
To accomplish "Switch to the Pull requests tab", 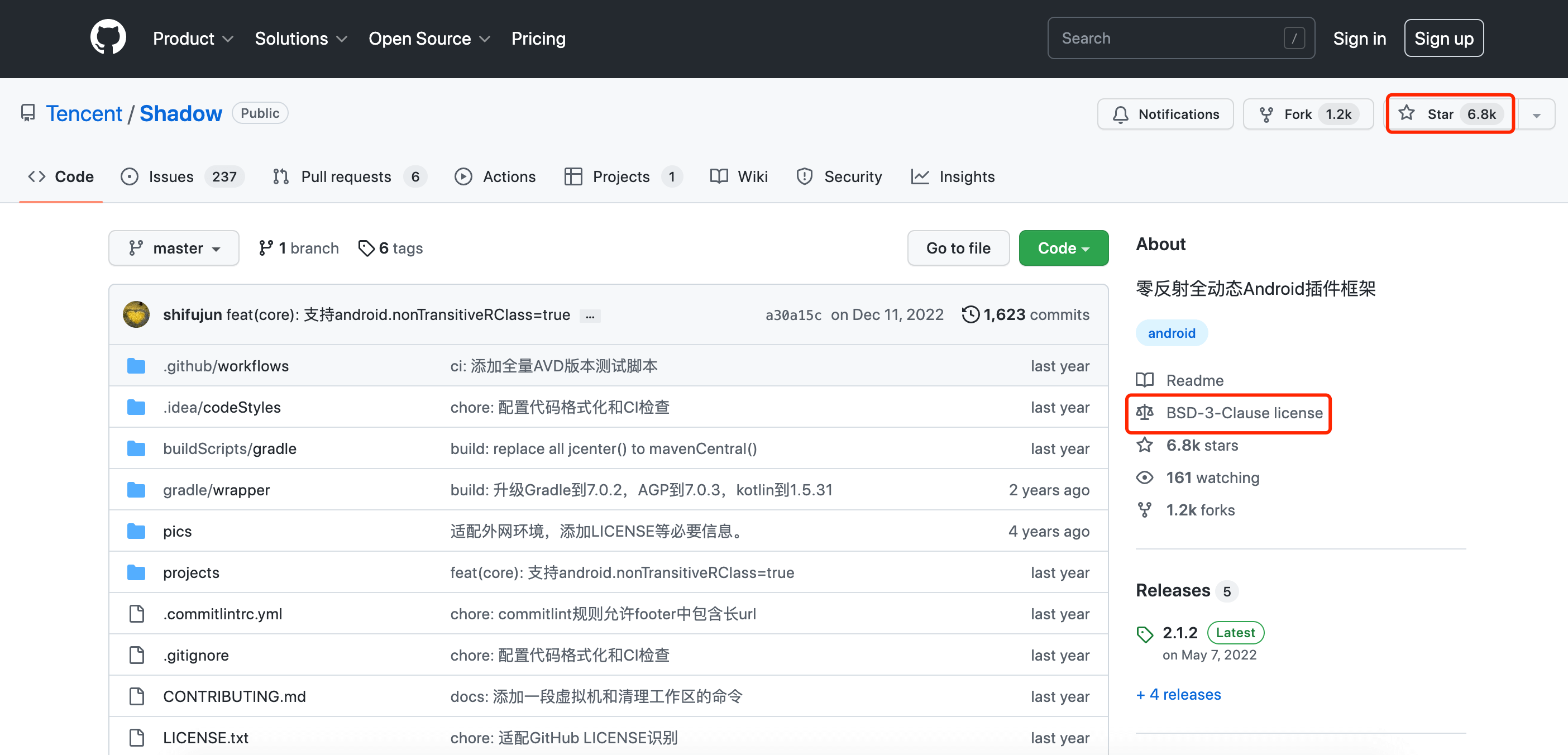I will [350, 176].
